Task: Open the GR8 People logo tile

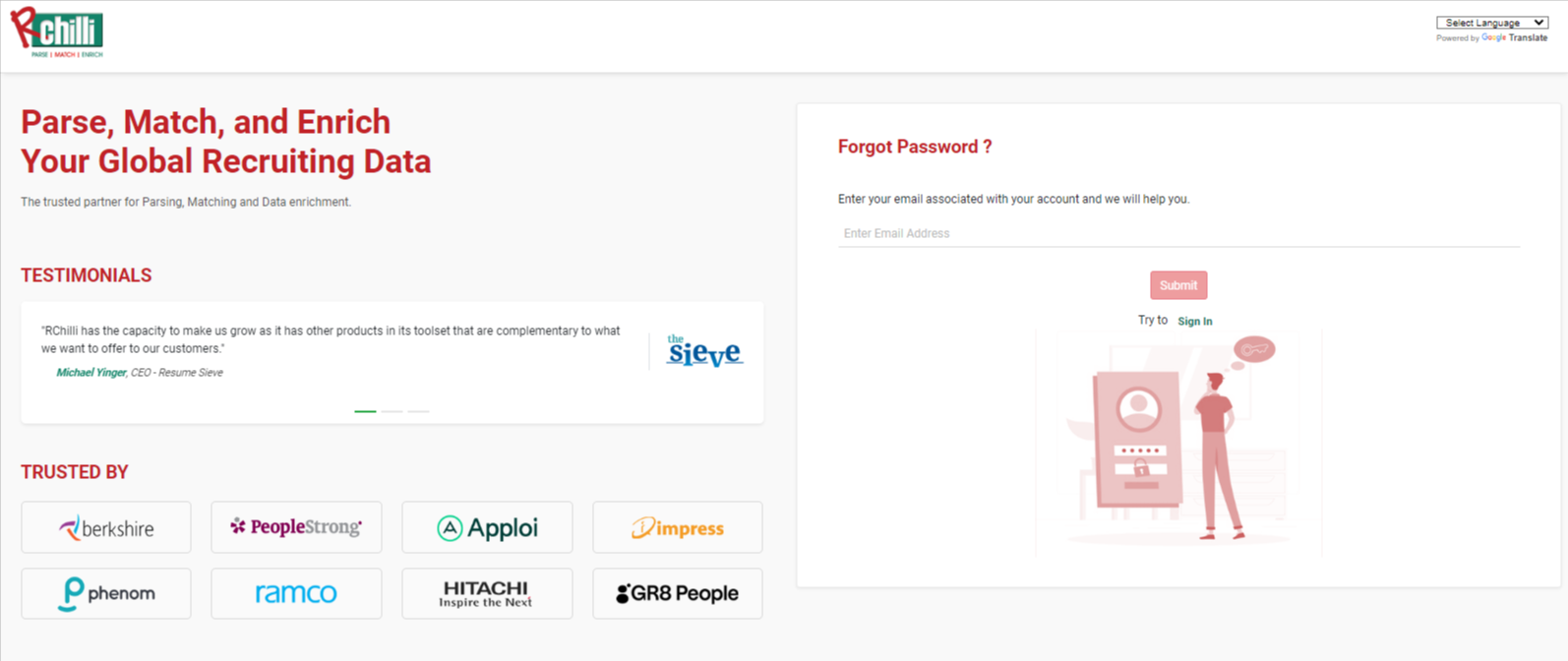Action: pyautogui.click(x=678, y=593)
